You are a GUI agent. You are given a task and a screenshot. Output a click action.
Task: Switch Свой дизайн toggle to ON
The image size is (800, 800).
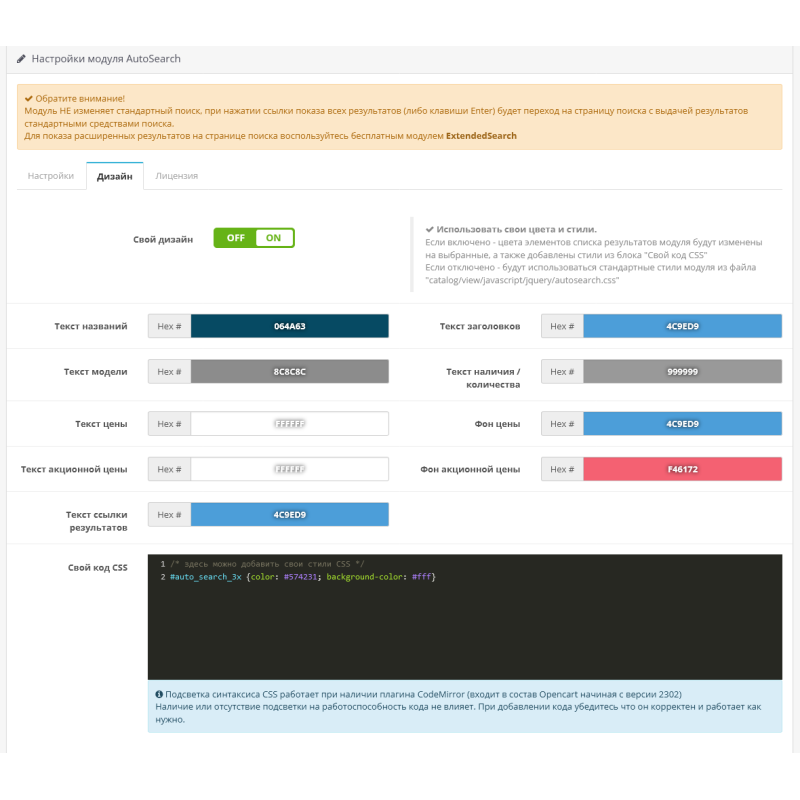coord(273,238)
